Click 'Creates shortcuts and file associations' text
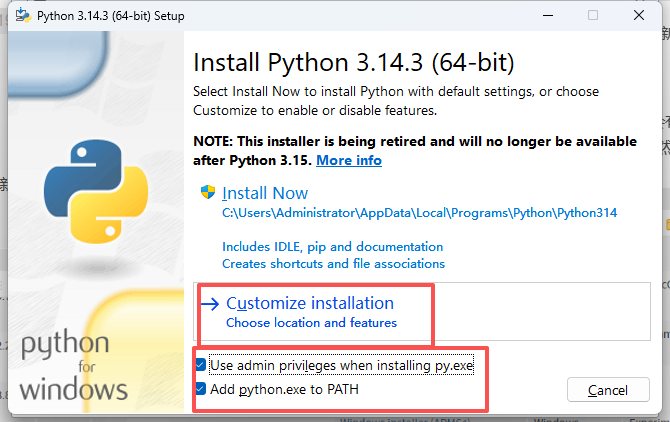The width and height of the screenshot is (670, 422). coord(333,264)
